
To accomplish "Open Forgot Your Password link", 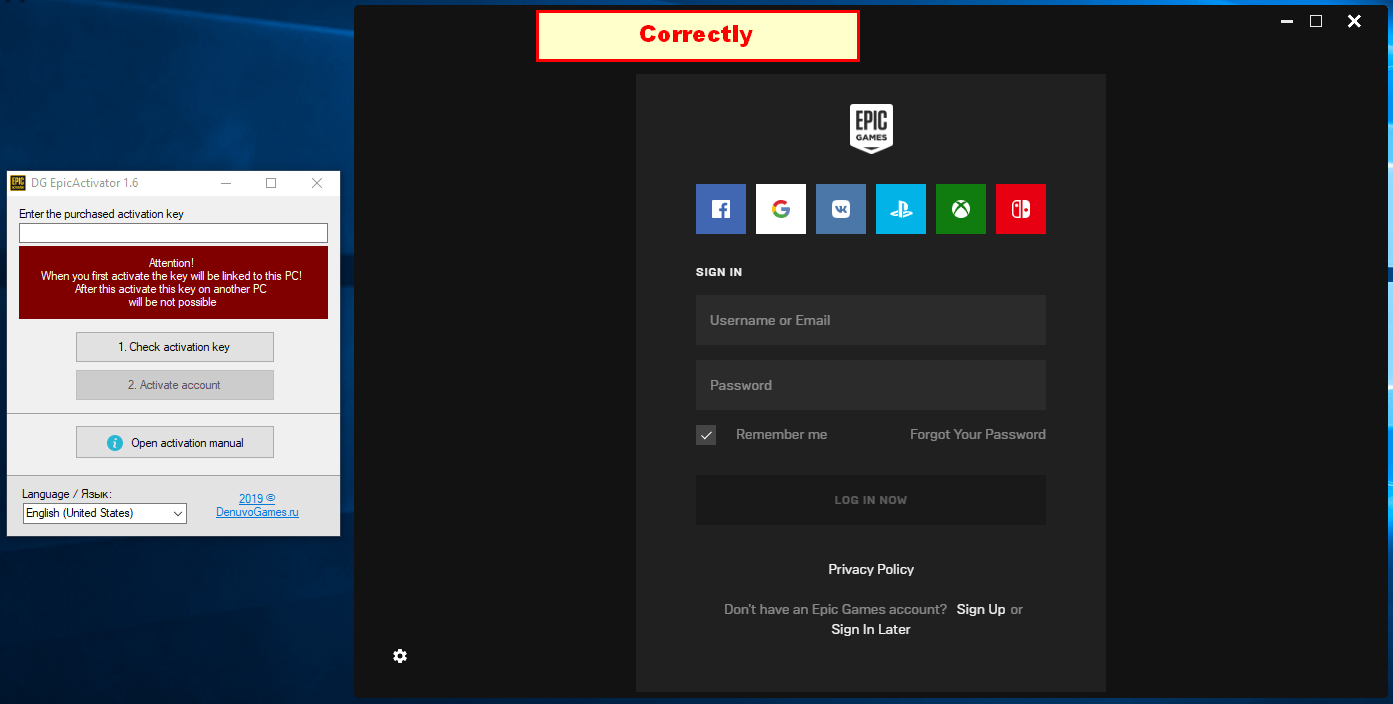I will pyautogui.click(x=978, y=434).
